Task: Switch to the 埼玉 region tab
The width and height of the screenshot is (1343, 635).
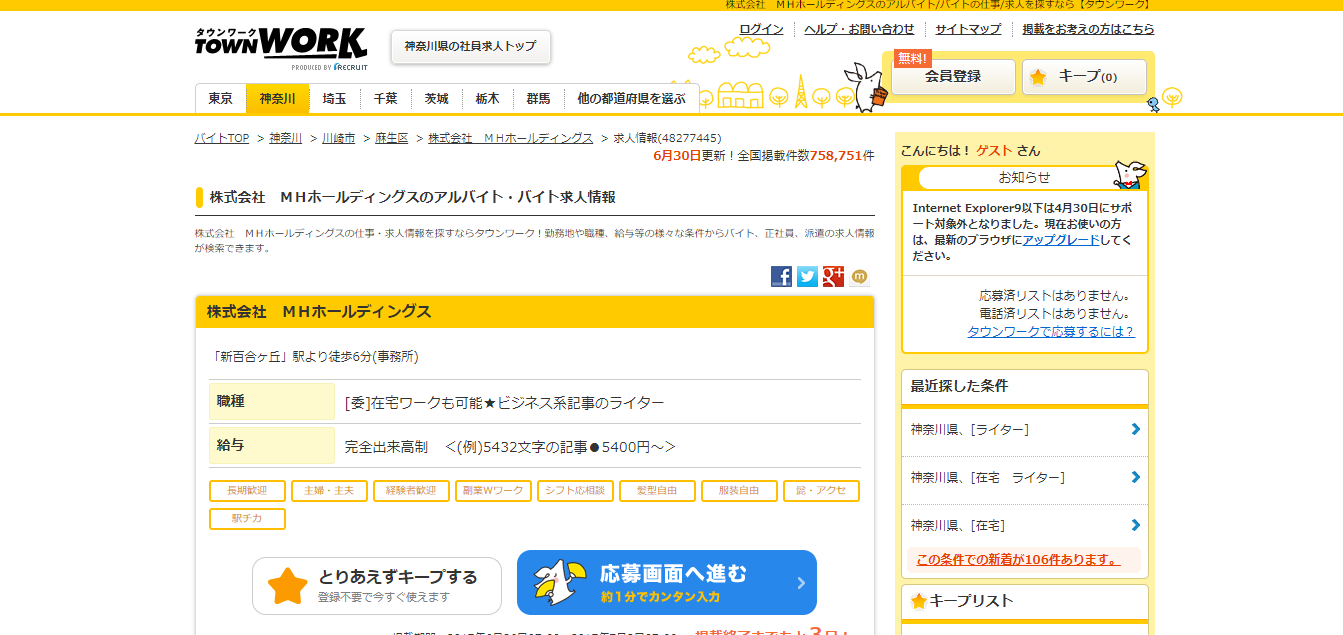Action: pos(334,98)
